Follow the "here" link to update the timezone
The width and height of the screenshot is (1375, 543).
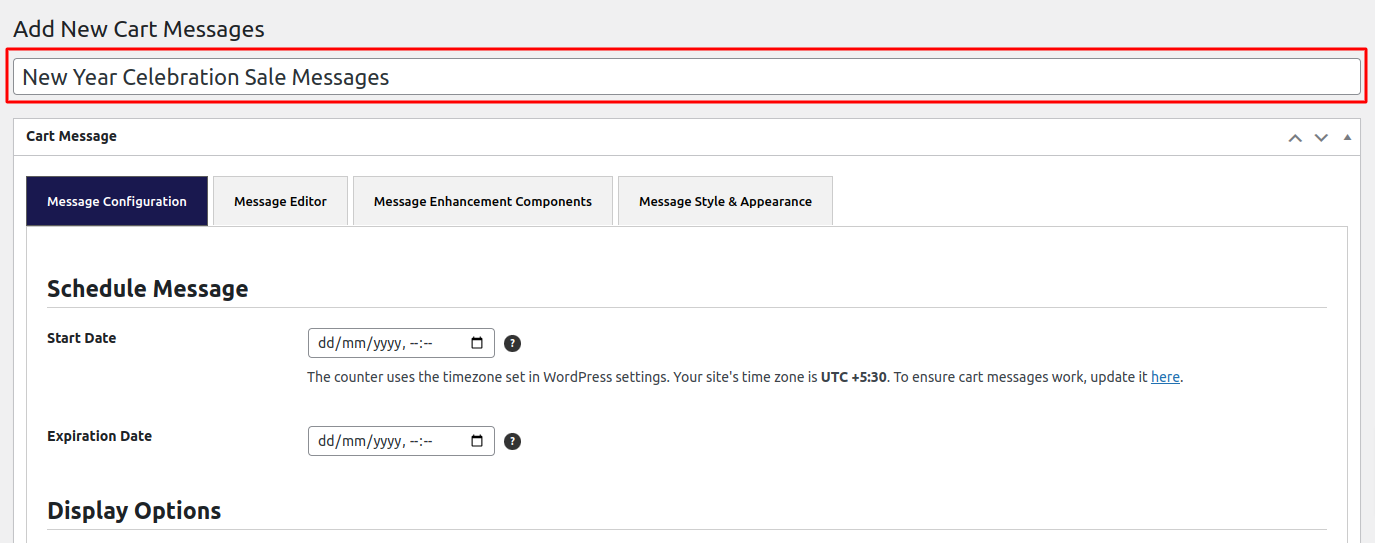point(1165,377)
